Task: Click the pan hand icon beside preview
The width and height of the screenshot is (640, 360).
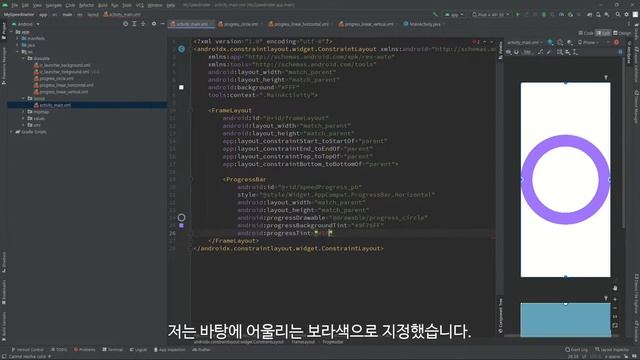Action: 615,288
